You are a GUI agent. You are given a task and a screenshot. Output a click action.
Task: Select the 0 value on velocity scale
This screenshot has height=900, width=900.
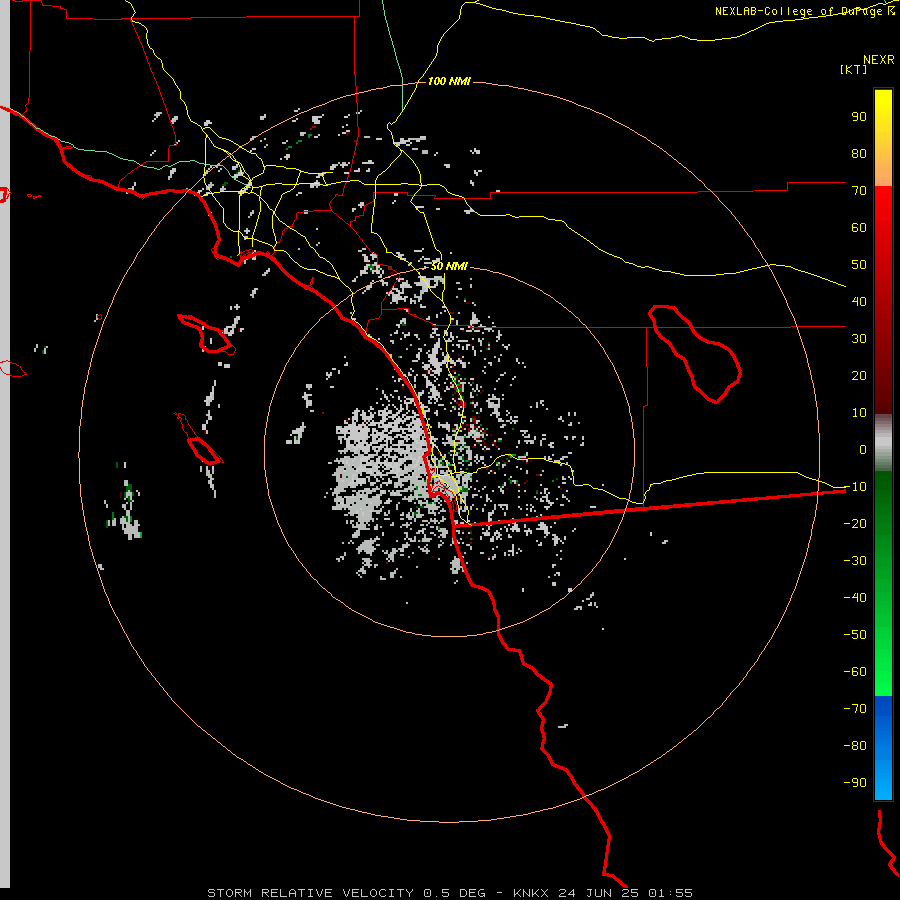coord(863,450)
